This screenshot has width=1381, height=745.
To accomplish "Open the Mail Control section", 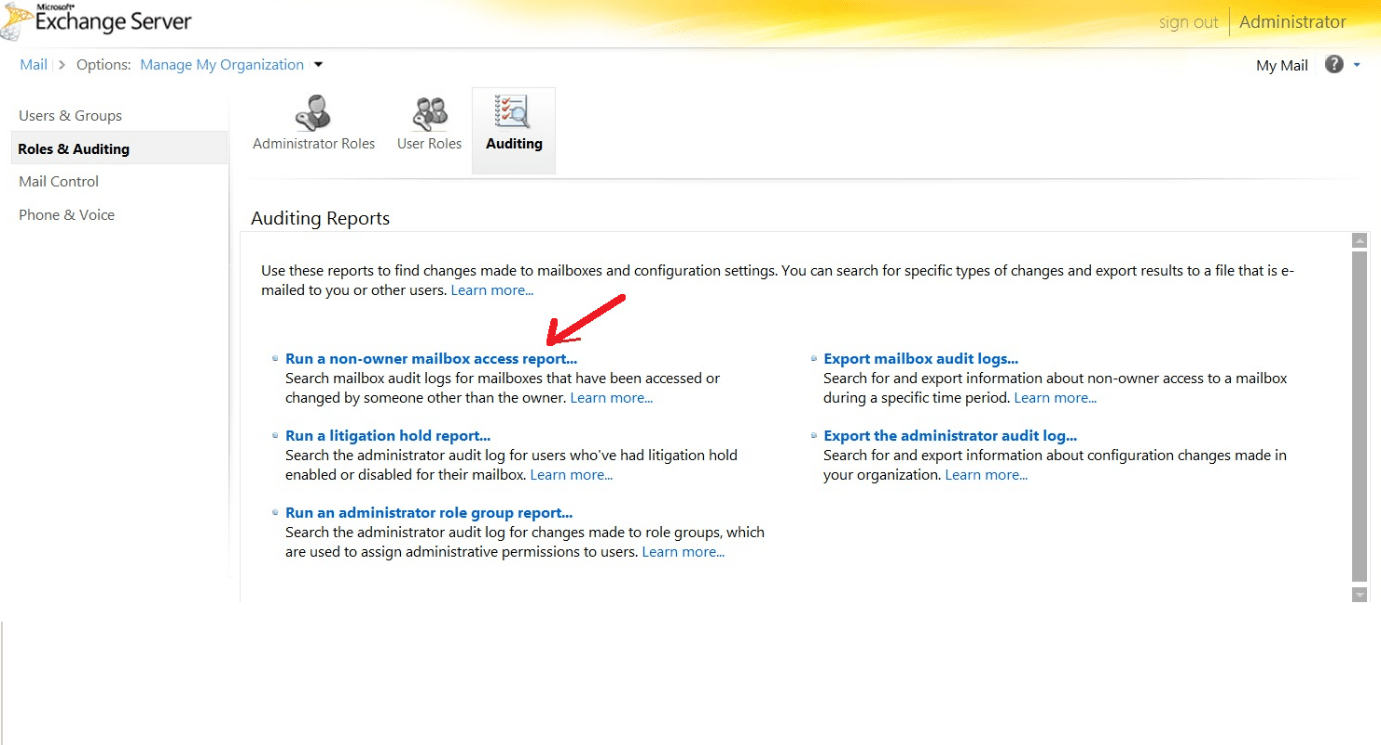I will (58, 181).
